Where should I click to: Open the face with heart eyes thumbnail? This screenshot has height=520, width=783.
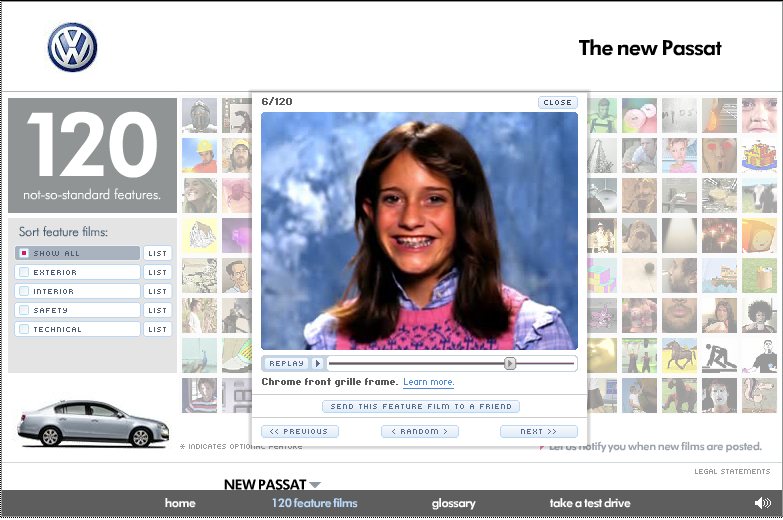click(x=719, y=155)
